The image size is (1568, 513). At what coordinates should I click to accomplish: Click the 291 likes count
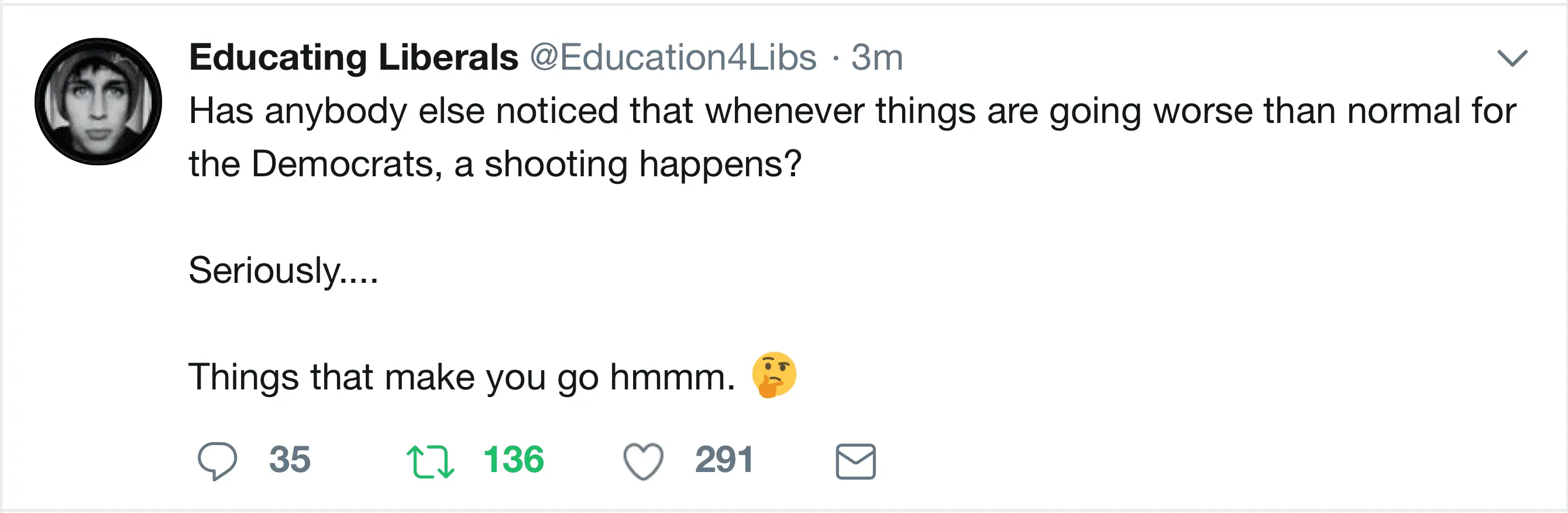click(x=724, y=459)
